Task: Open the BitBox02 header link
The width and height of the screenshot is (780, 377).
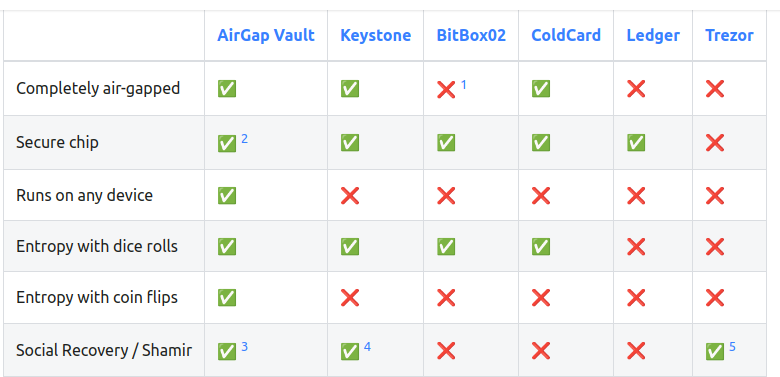Action: (471, 35)
